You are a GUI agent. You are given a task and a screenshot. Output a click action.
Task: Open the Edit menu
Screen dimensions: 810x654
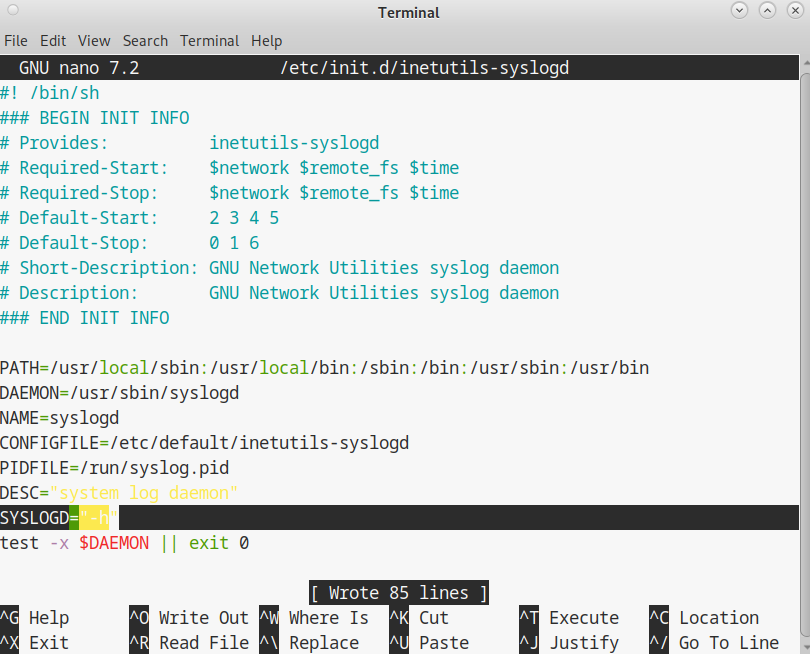point(53,41)
